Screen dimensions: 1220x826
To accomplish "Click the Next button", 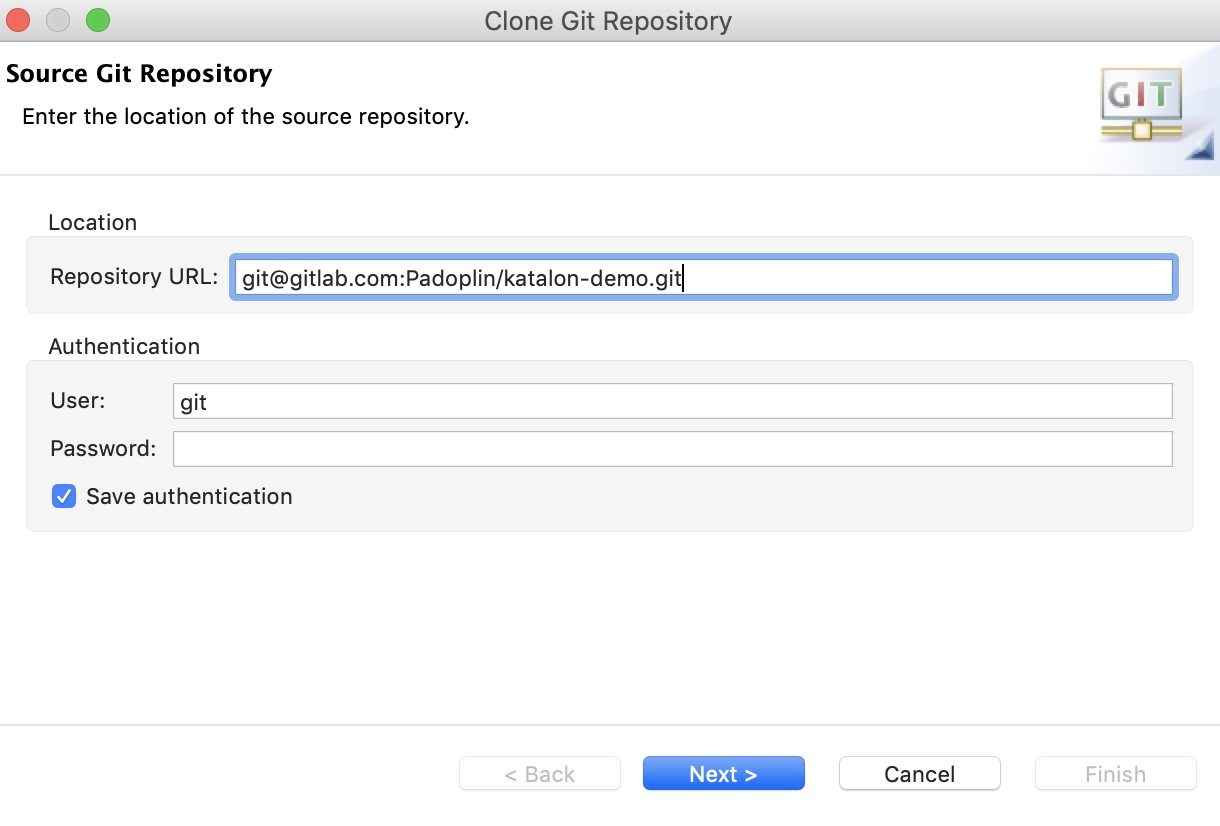I will coord(723,773).
